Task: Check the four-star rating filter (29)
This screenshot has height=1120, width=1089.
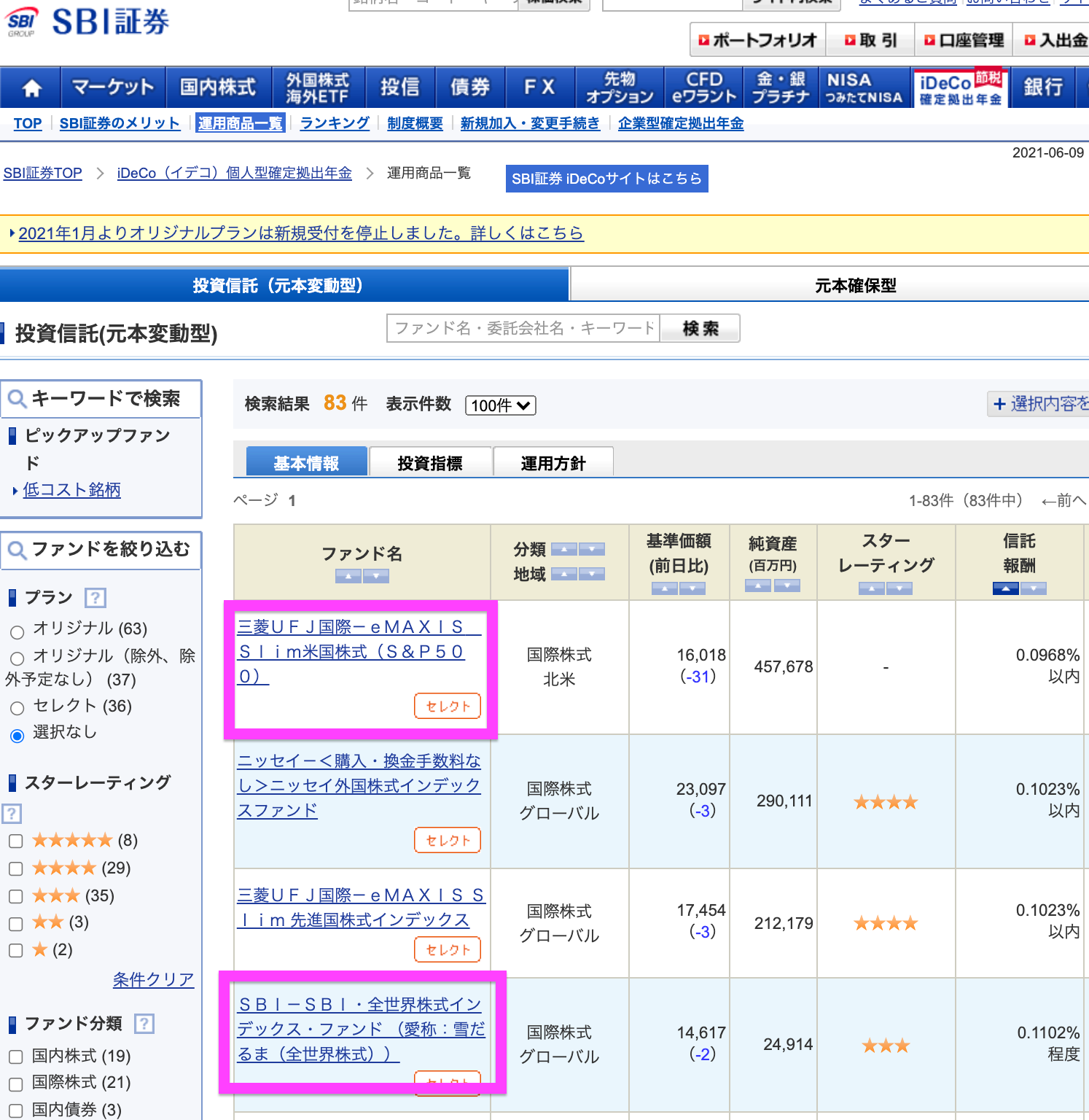Action: (16, 868)
